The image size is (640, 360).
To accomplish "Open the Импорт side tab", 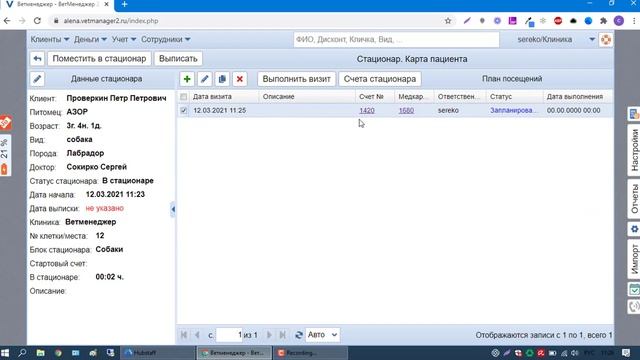I will click(x=634, y=259).
